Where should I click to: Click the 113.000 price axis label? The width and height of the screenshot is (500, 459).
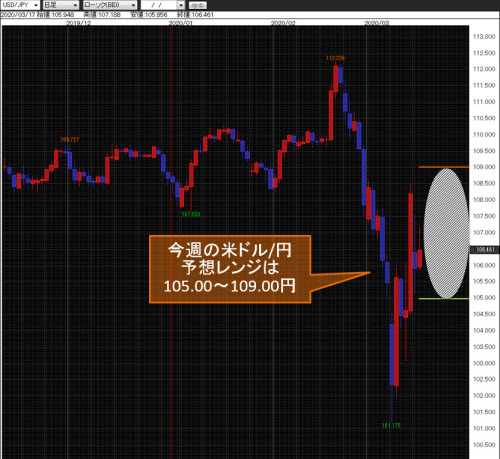(484, 37)
